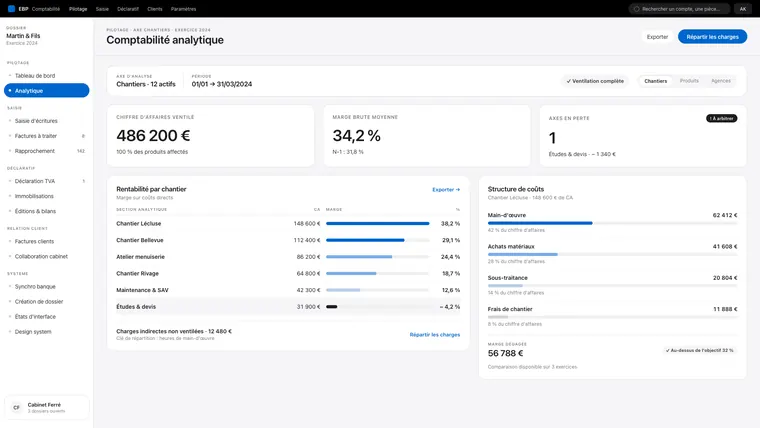Click the 56 788 € marge dégagée value
This screenshot has width=760, height=428.
tap(506, 353)
